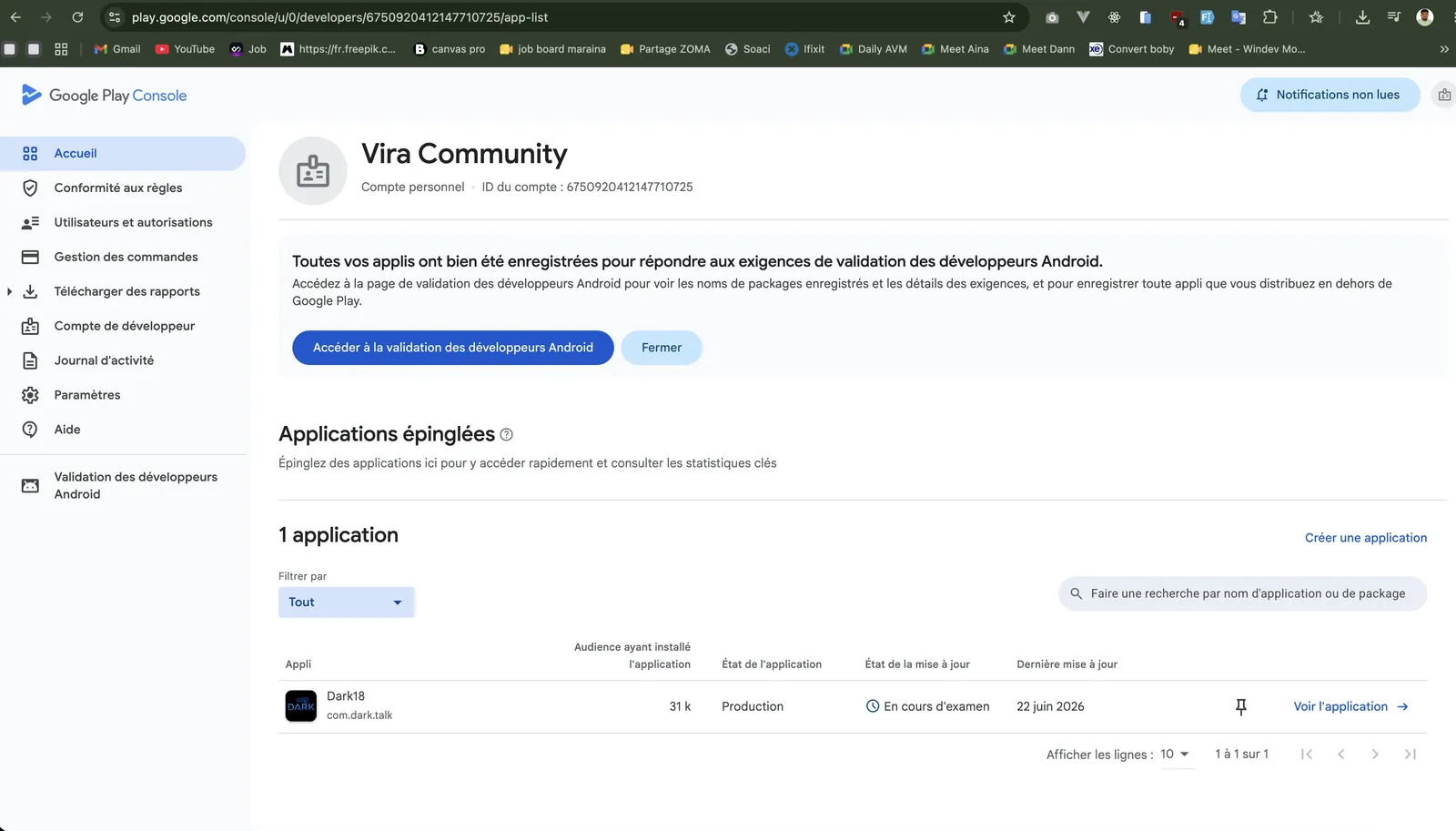Screen dimensions: 1456x831
Task: Click Notifications non lues button
Action: (1330, 95)
